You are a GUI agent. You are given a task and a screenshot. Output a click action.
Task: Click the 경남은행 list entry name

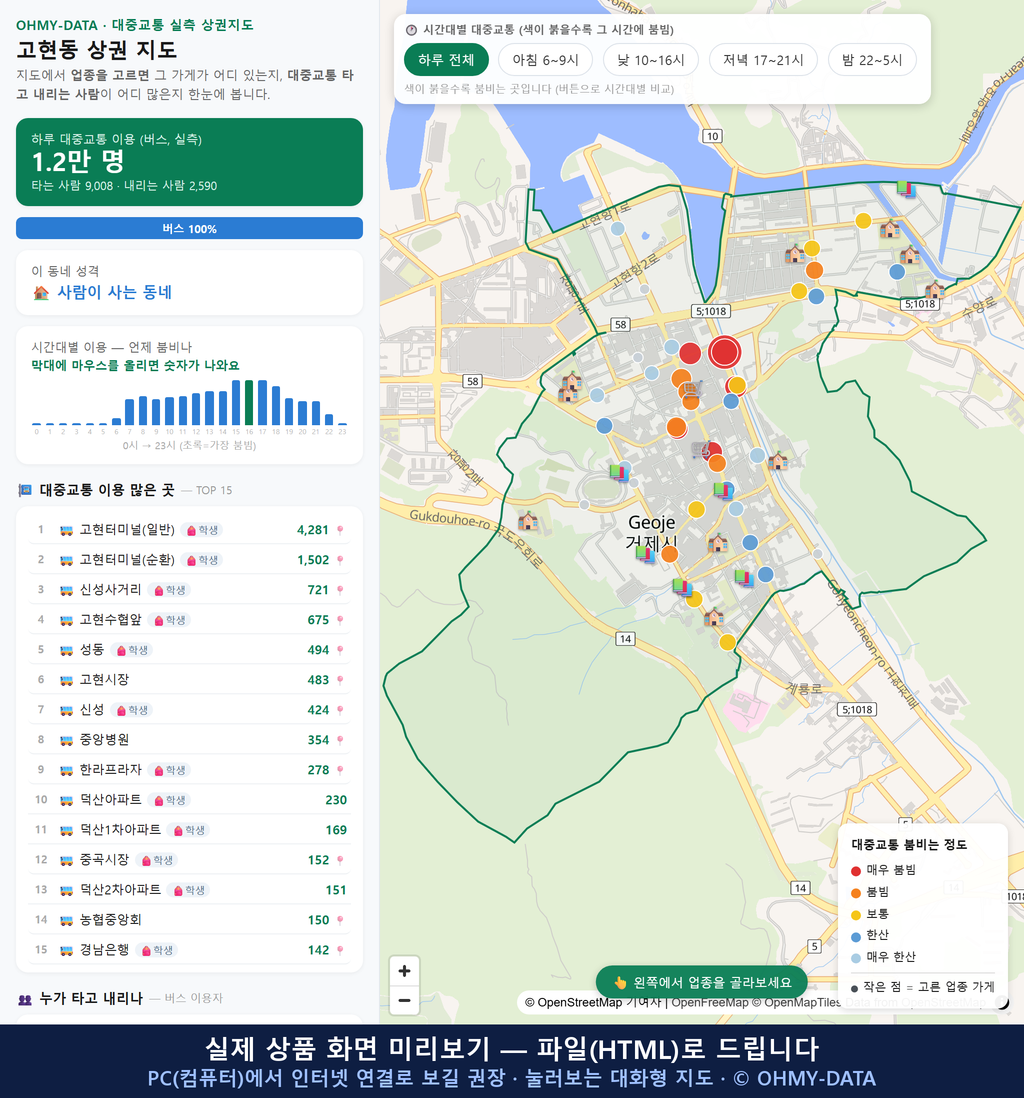104,950
